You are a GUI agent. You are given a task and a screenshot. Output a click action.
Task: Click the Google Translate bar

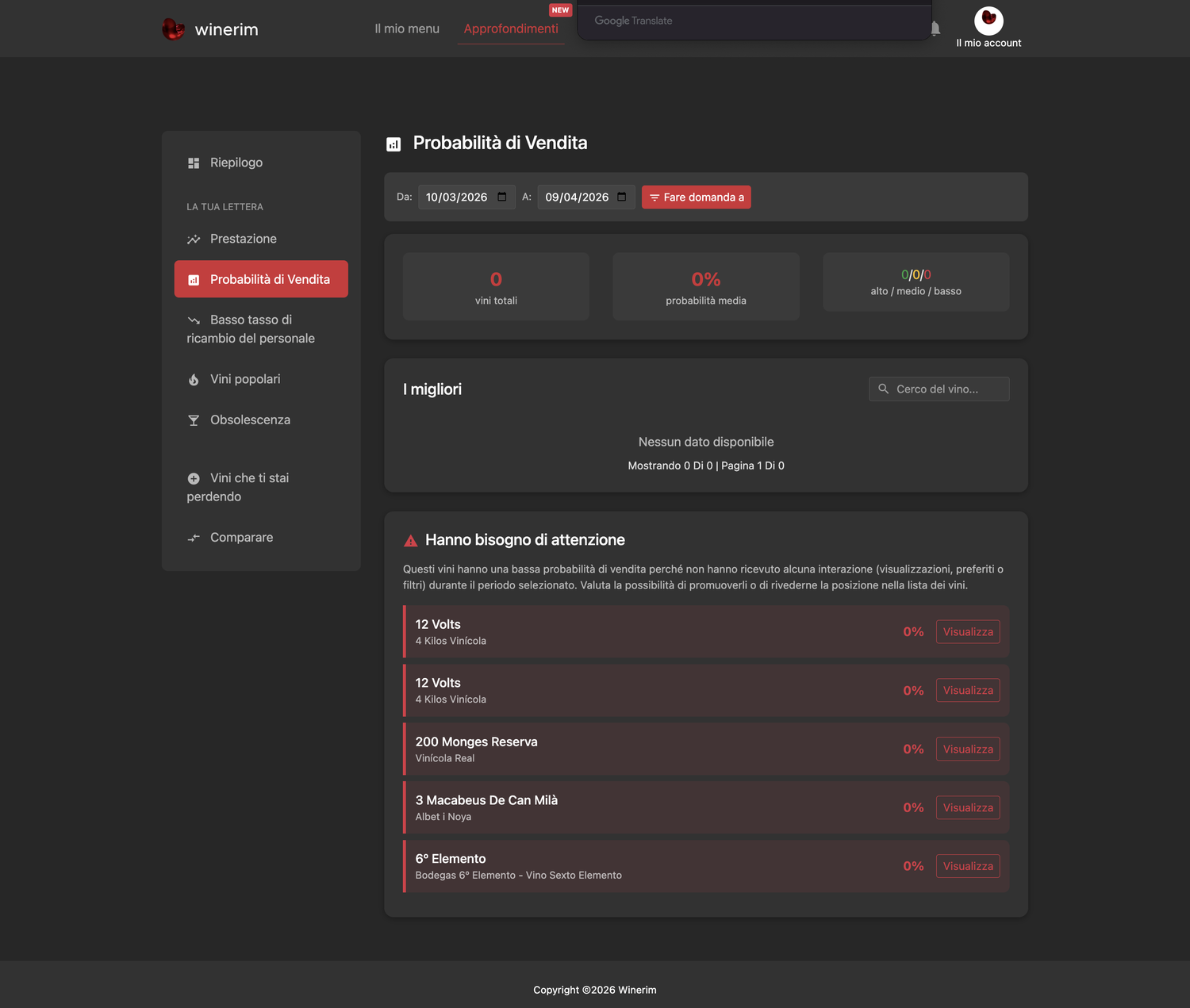754,21
